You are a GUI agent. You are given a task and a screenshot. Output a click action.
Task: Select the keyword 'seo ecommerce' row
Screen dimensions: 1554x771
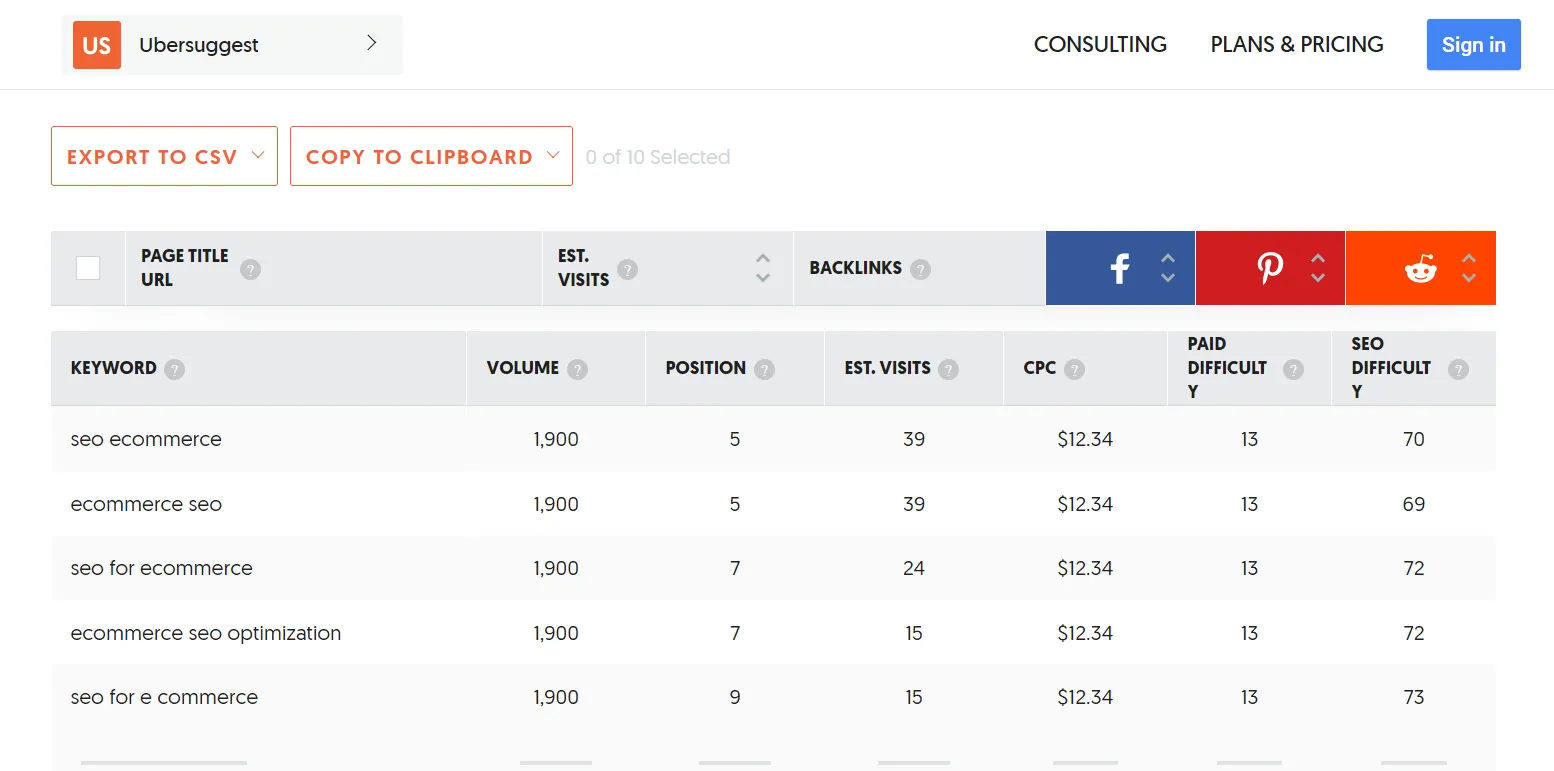point(146,439)
